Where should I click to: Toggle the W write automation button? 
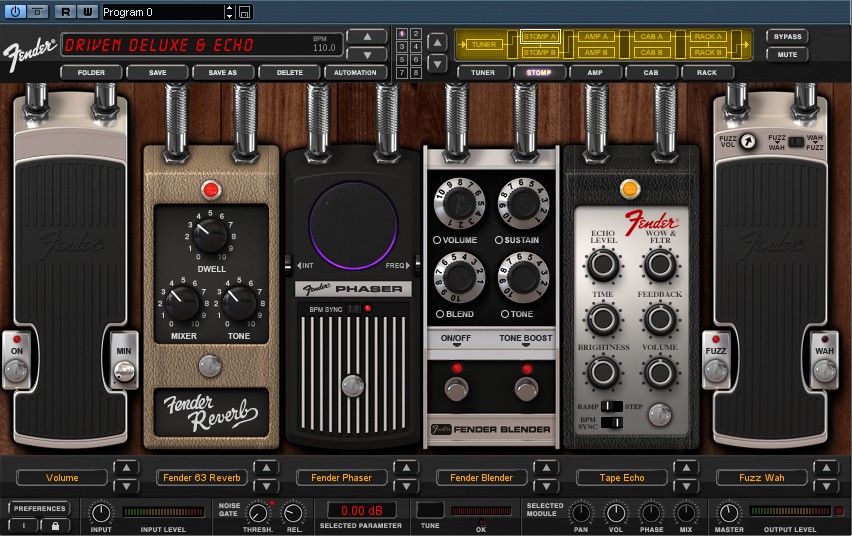coord(87,11)
